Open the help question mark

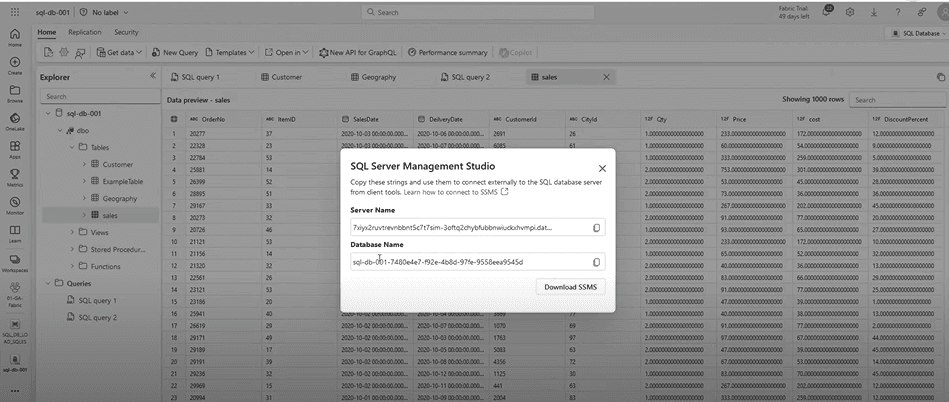pos(898,12)
